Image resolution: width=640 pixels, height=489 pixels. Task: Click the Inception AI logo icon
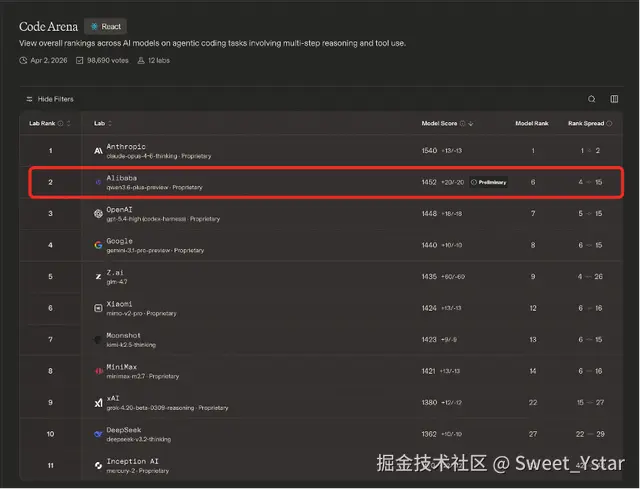pos(98,465)
